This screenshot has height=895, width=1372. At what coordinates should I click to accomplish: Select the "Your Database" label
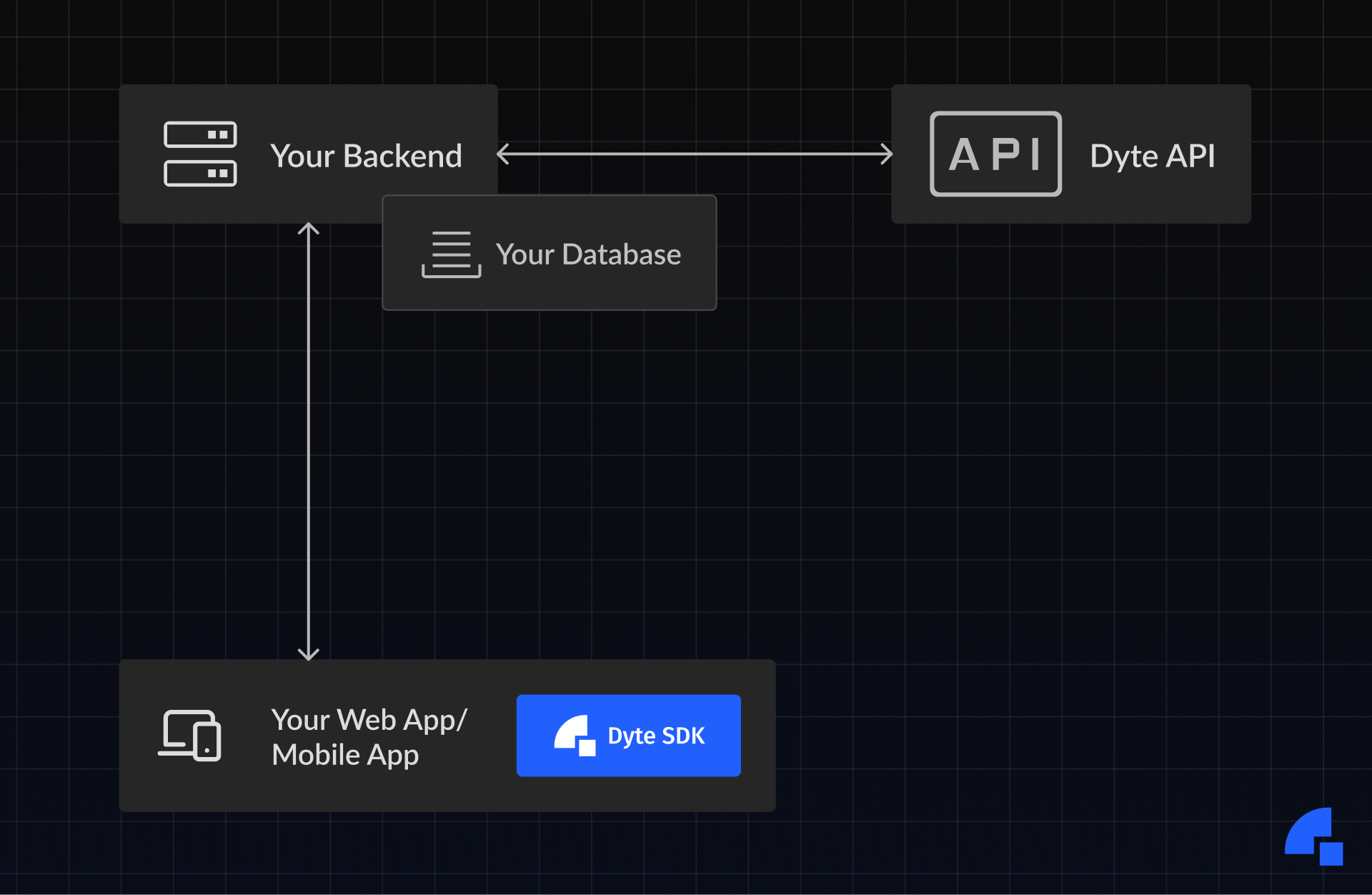pos(589,254)
